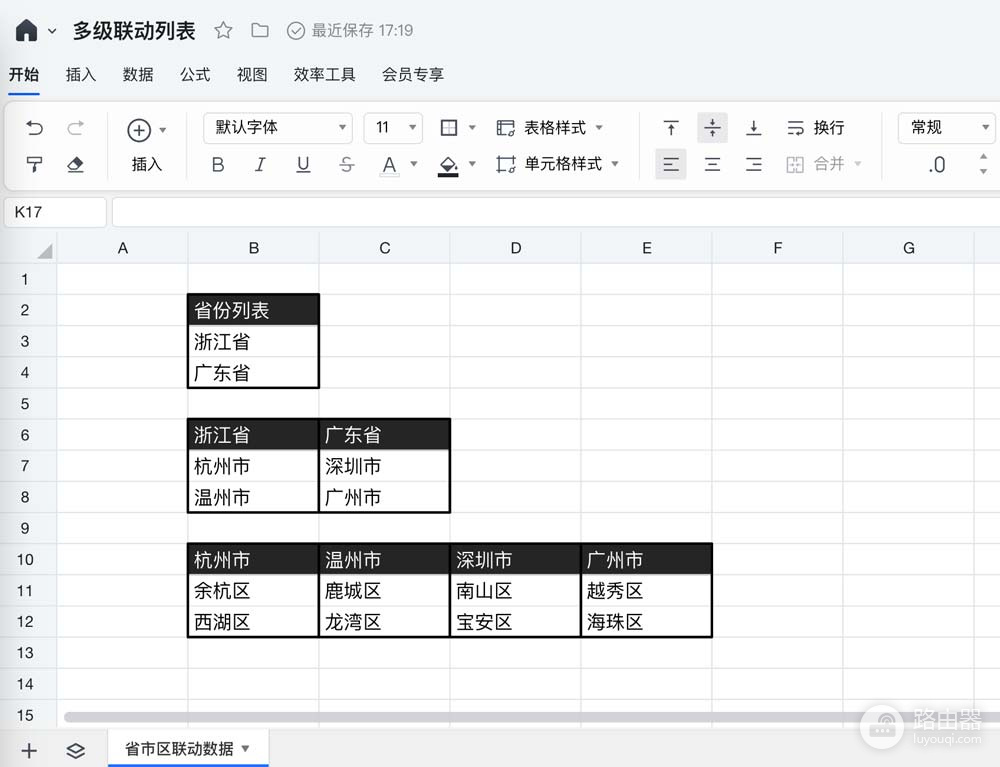The width and height of the screenshot is (1000, 767).
Task: Click the home icon in the header
Action: pos(26,30)
